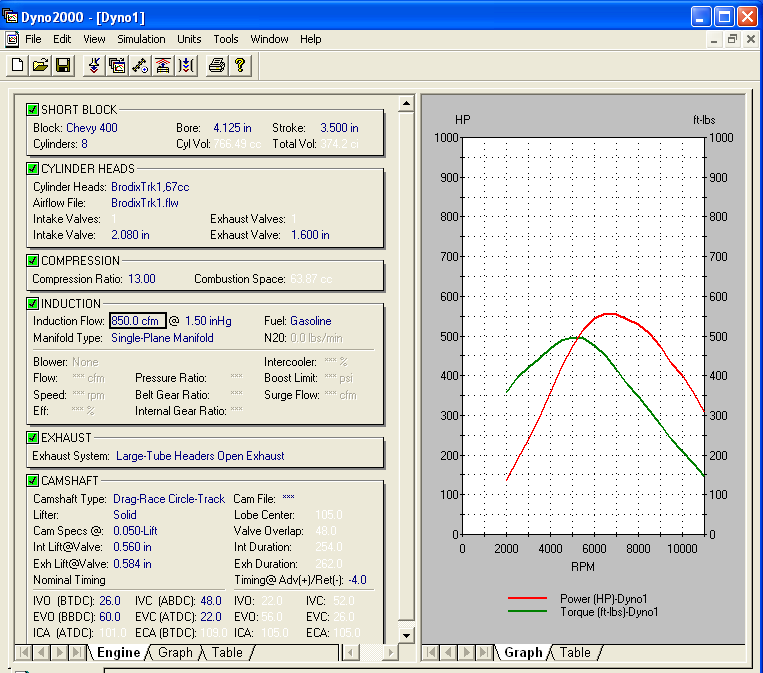
Task: Save using the floppy disk icon
Action: click(63, 65)
